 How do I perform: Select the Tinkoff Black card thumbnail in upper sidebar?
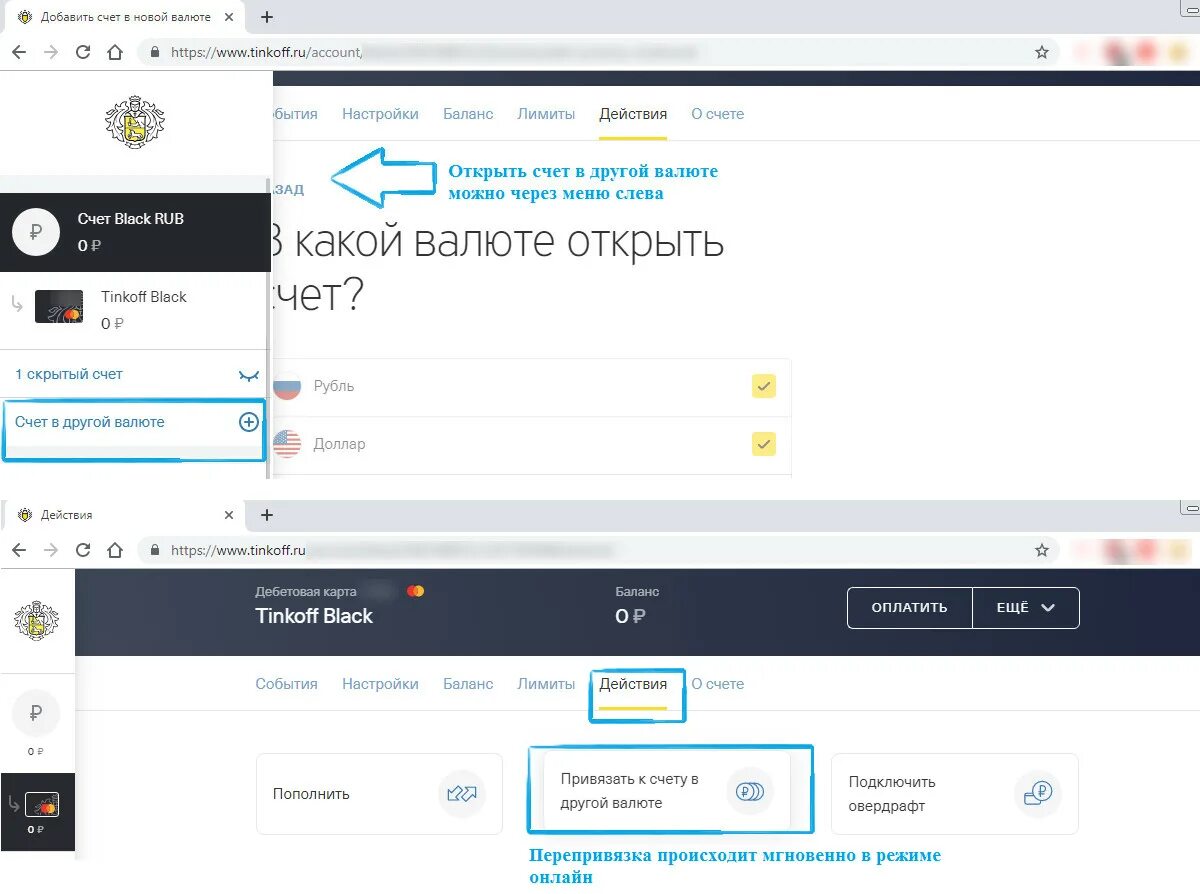tap(59, 306)
